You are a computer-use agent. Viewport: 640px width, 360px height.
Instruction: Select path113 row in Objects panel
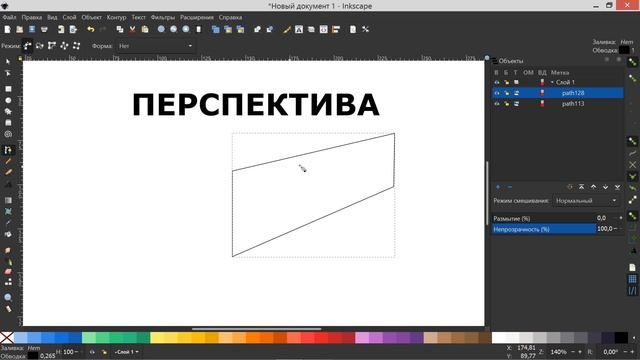tap(558, 104)
